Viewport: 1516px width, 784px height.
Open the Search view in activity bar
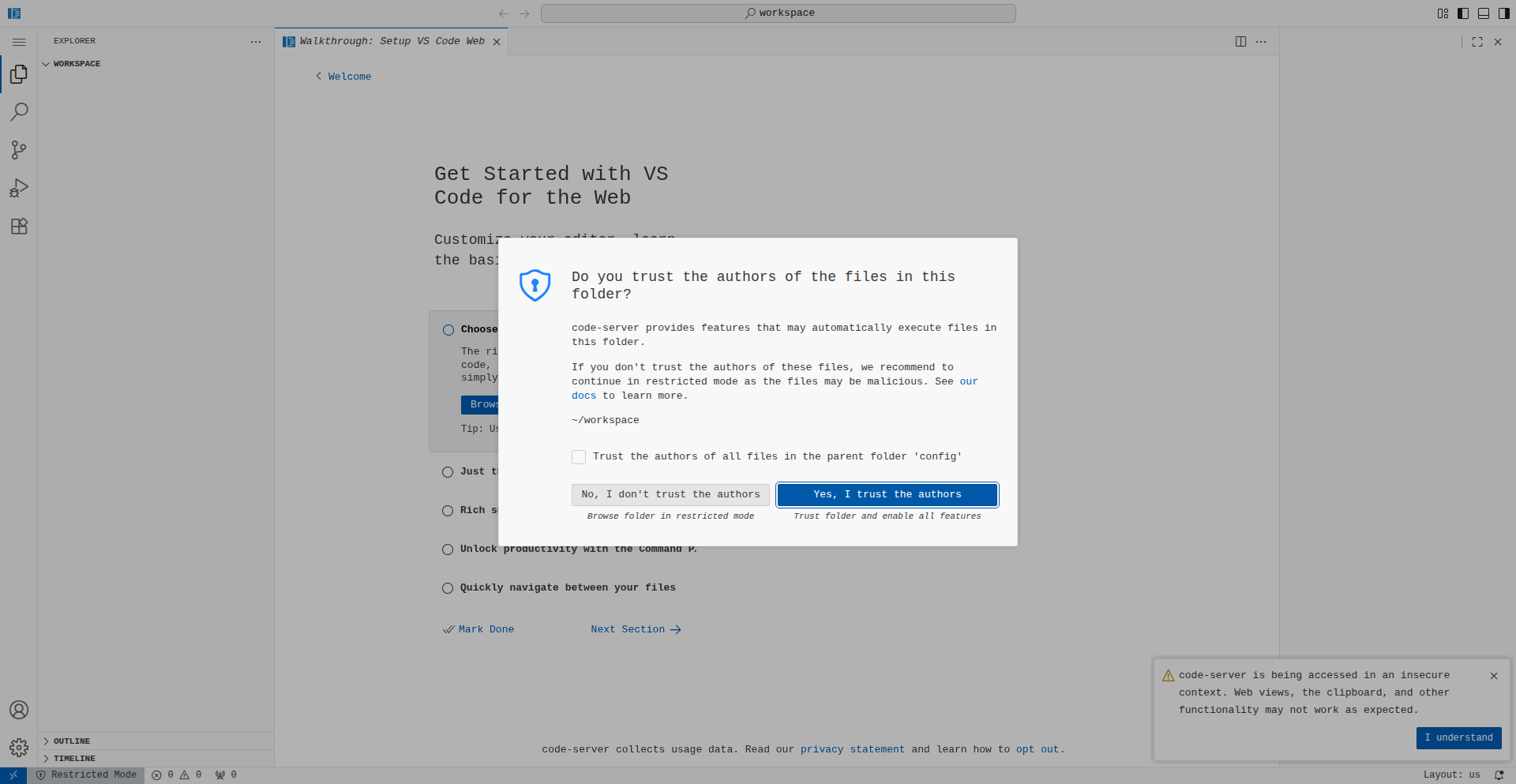19,112
